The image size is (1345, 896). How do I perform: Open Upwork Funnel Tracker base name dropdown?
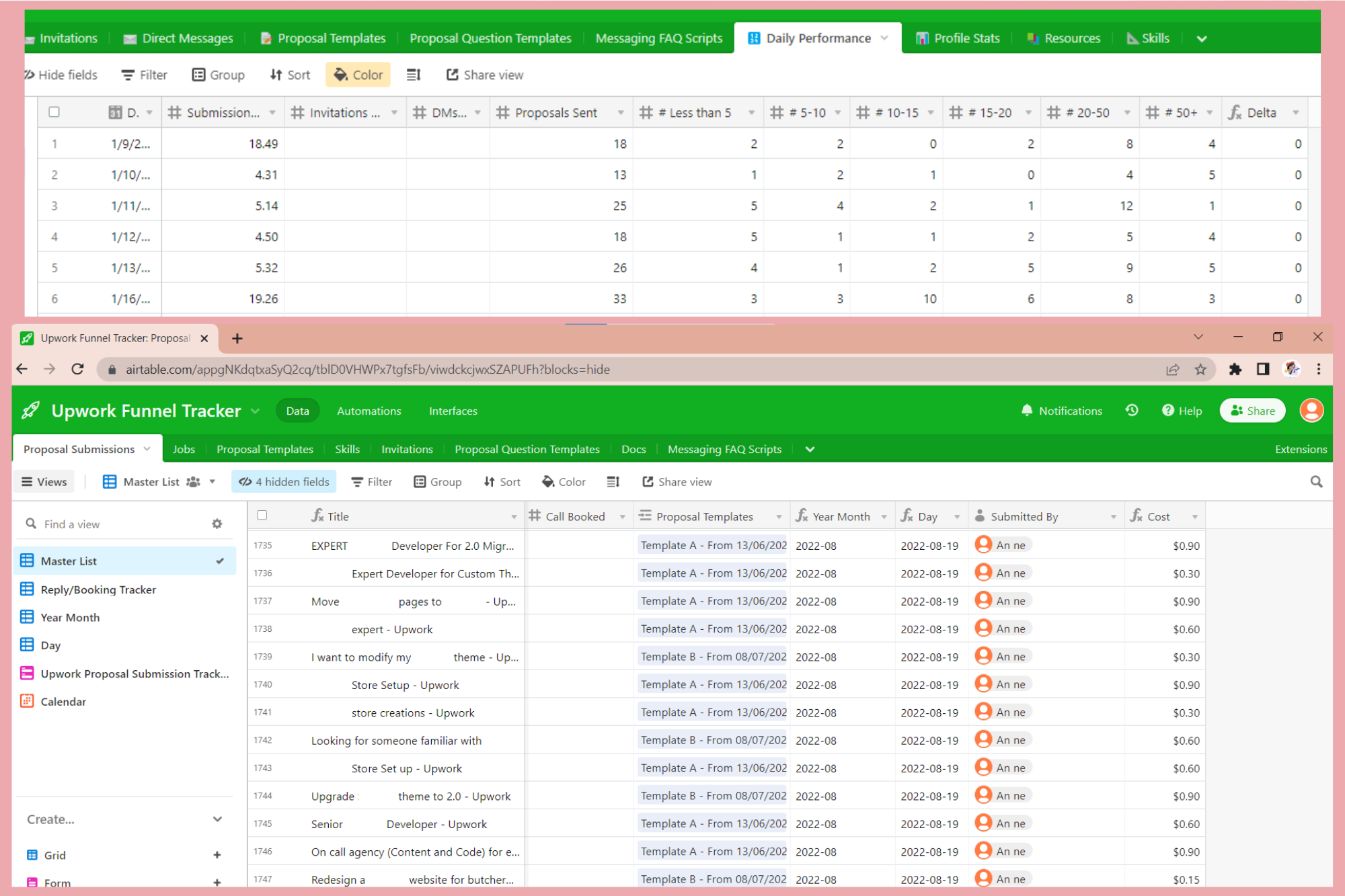coord(256,411)
